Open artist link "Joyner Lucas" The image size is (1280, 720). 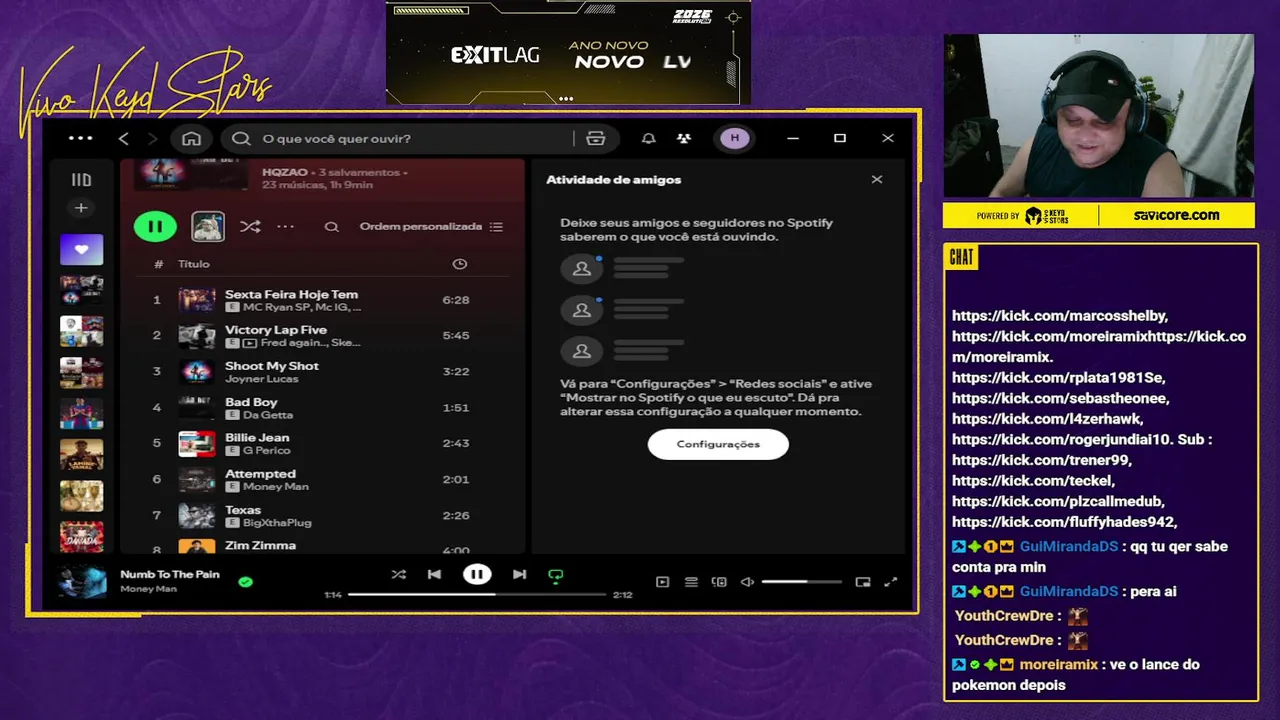(261, 379)
